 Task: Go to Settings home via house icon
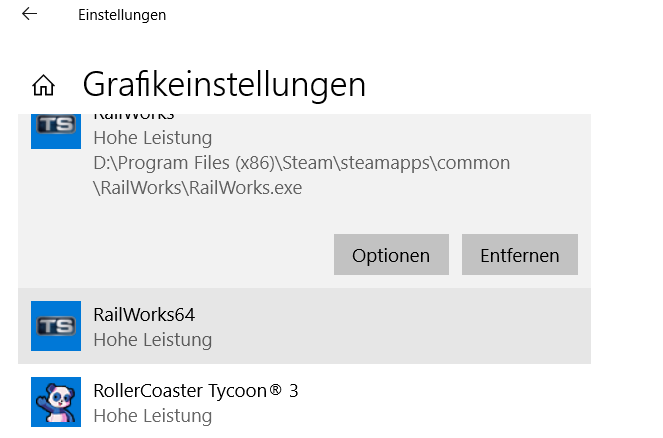tap(44, 85)
